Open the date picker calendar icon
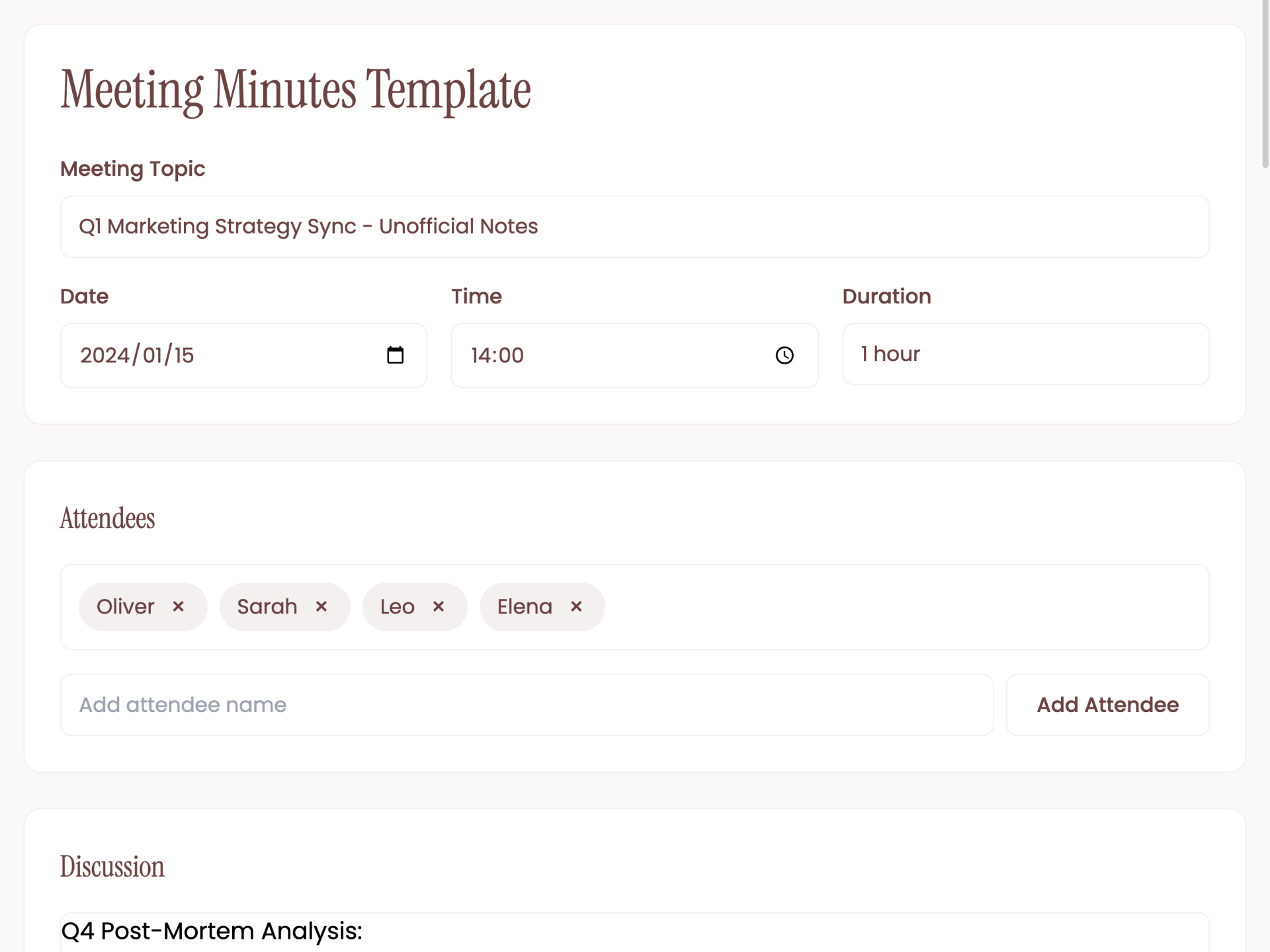1270x952 pixels. (x=395, y=355)
